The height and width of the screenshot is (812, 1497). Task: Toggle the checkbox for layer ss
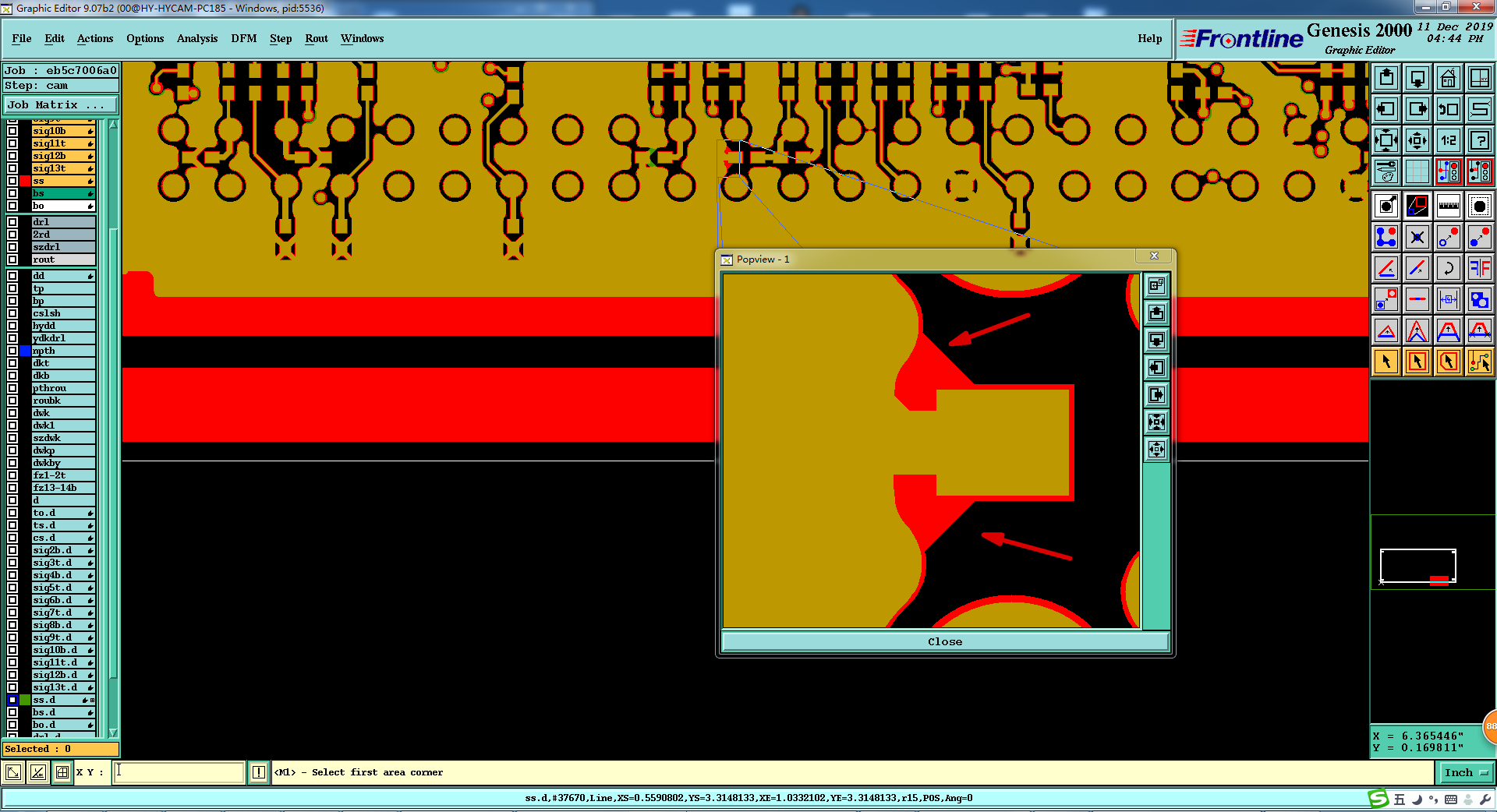pyautogui.click(x=12, y=181)
